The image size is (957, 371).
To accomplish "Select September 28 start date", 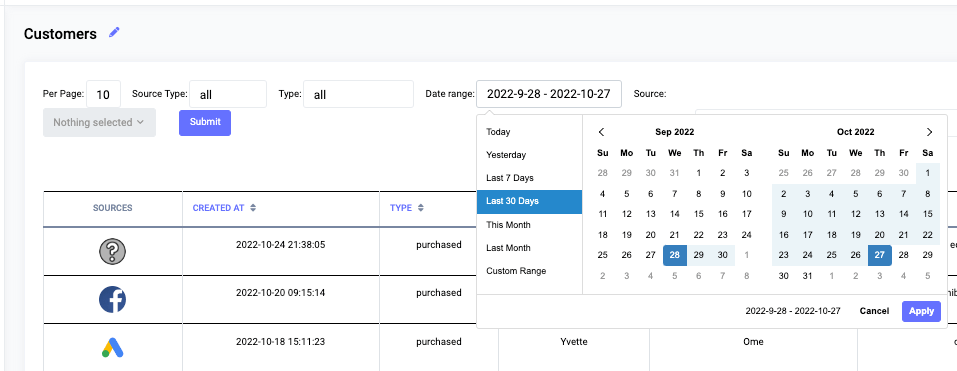I will click(674, 255).
